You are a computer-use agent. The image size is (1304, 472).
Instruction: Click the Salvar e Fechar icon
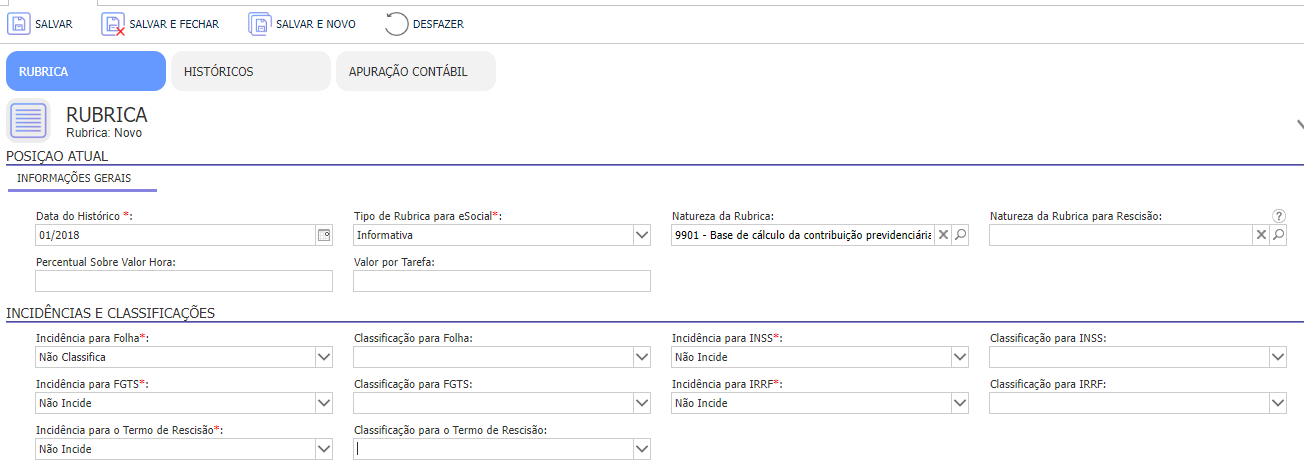[113, 24]
